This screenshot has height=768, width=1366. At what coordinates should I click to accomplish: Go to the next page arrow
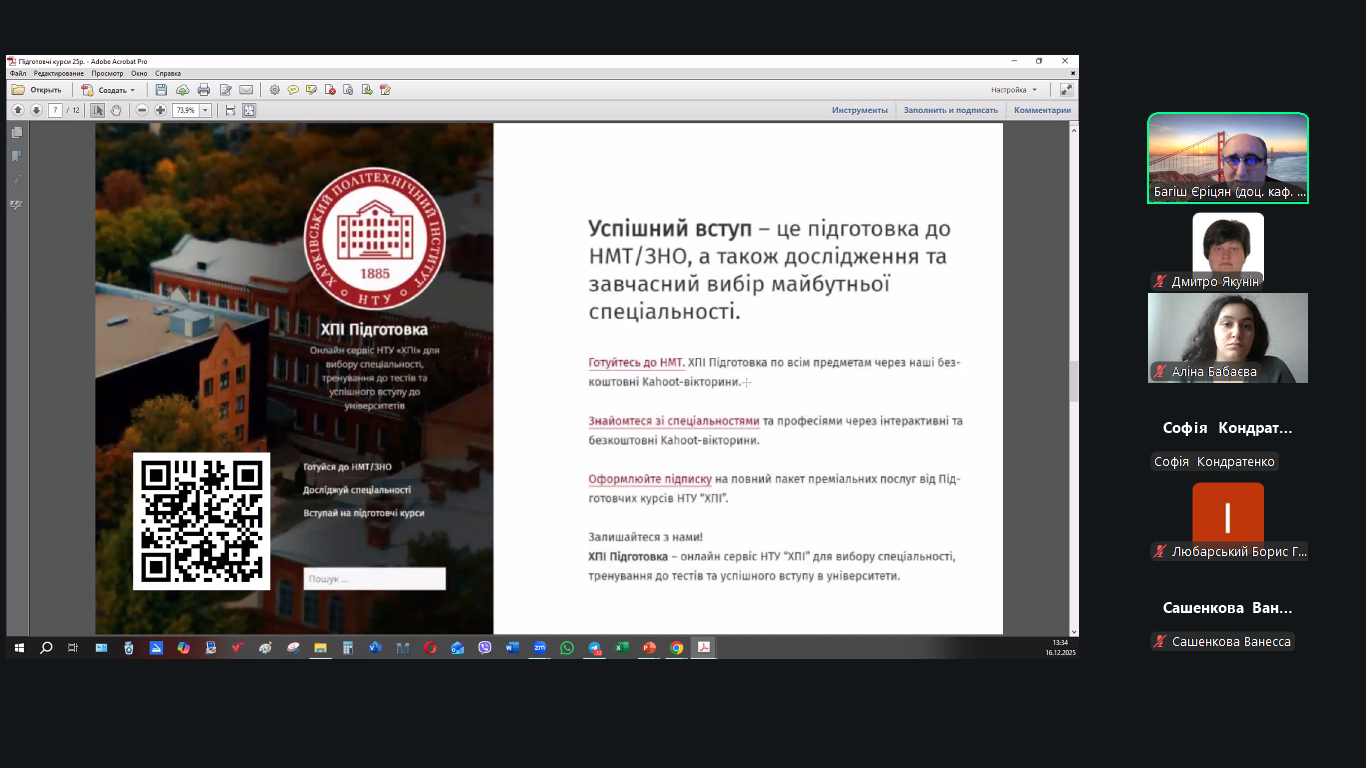36,110
